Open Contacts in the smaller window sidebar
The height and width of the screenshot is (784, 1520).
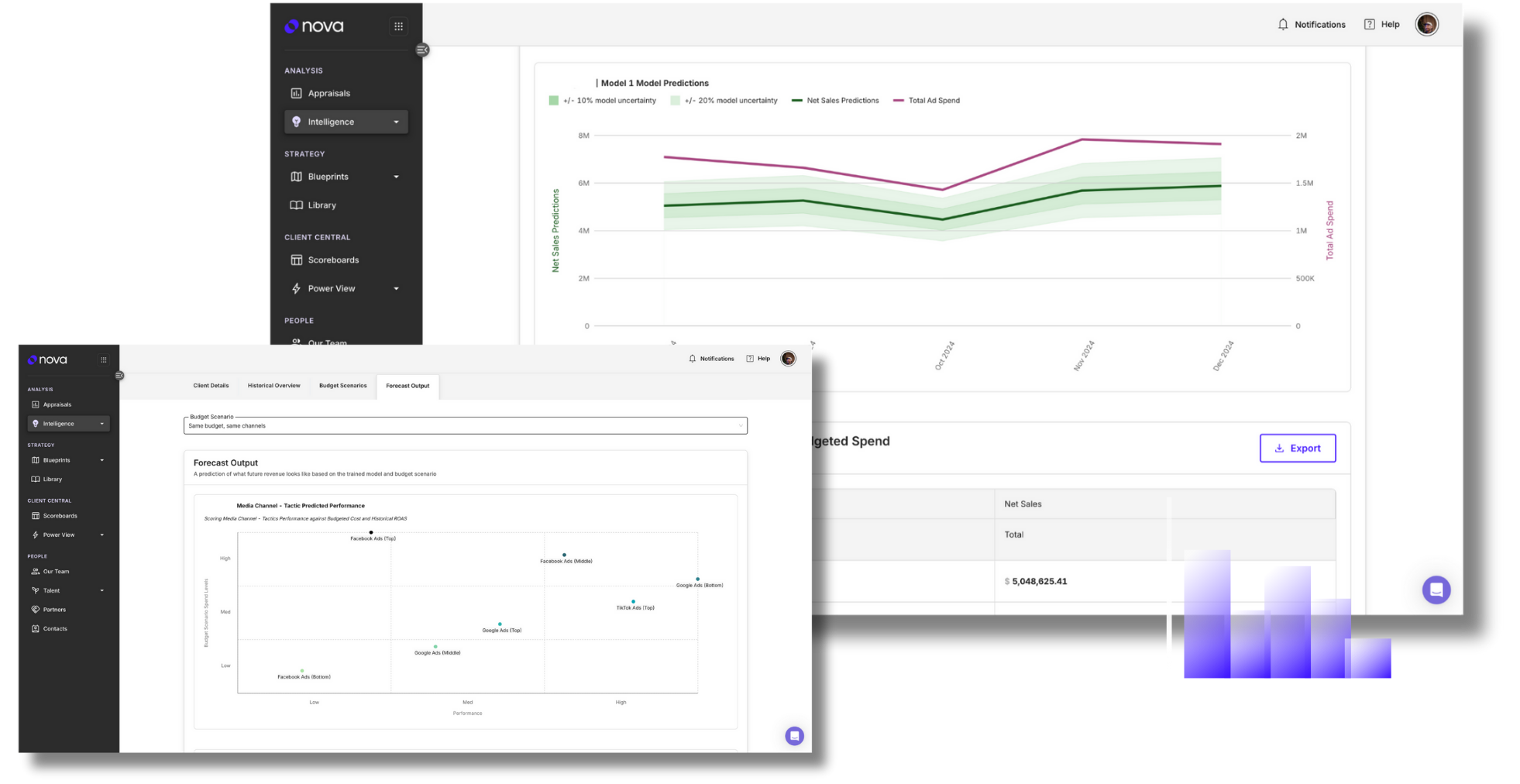(x=54, y=629)
